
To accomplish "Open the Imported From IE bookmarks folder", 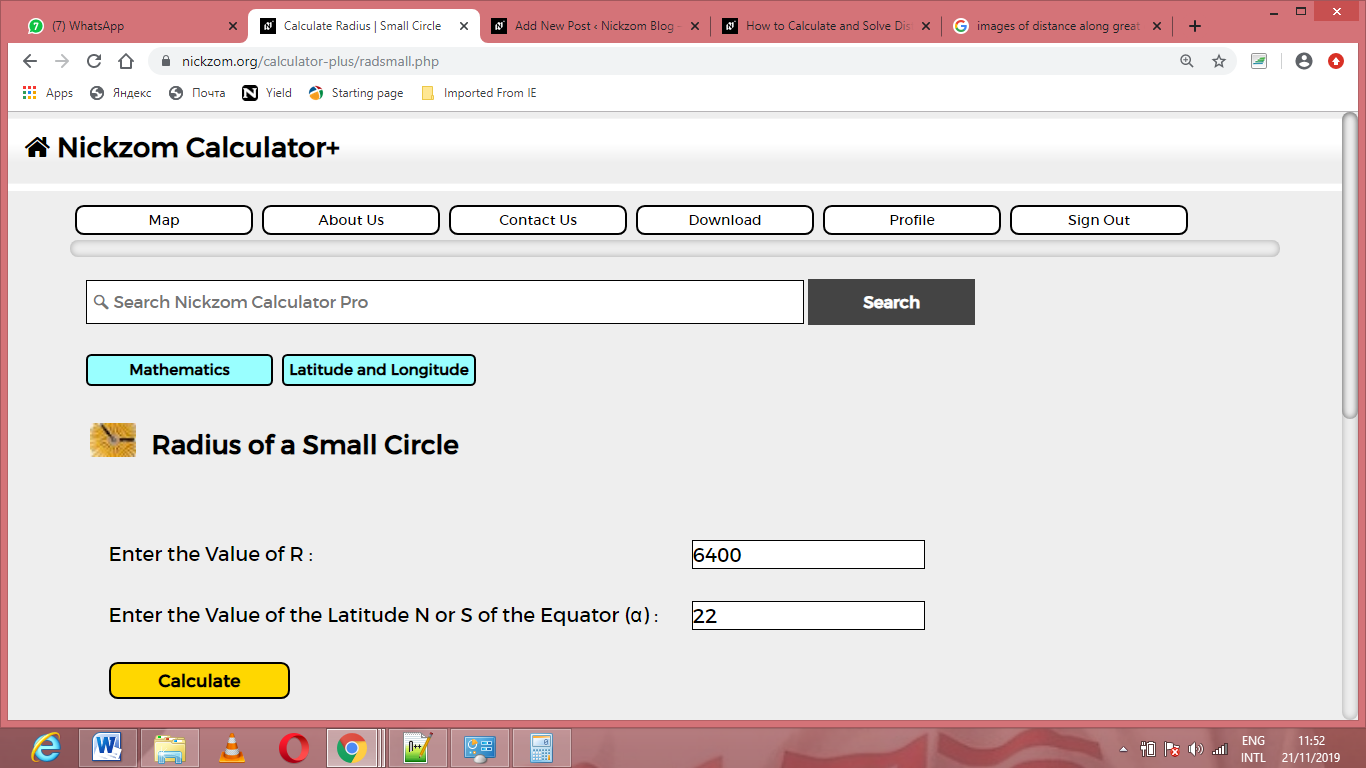I will [x=479, y=93].
